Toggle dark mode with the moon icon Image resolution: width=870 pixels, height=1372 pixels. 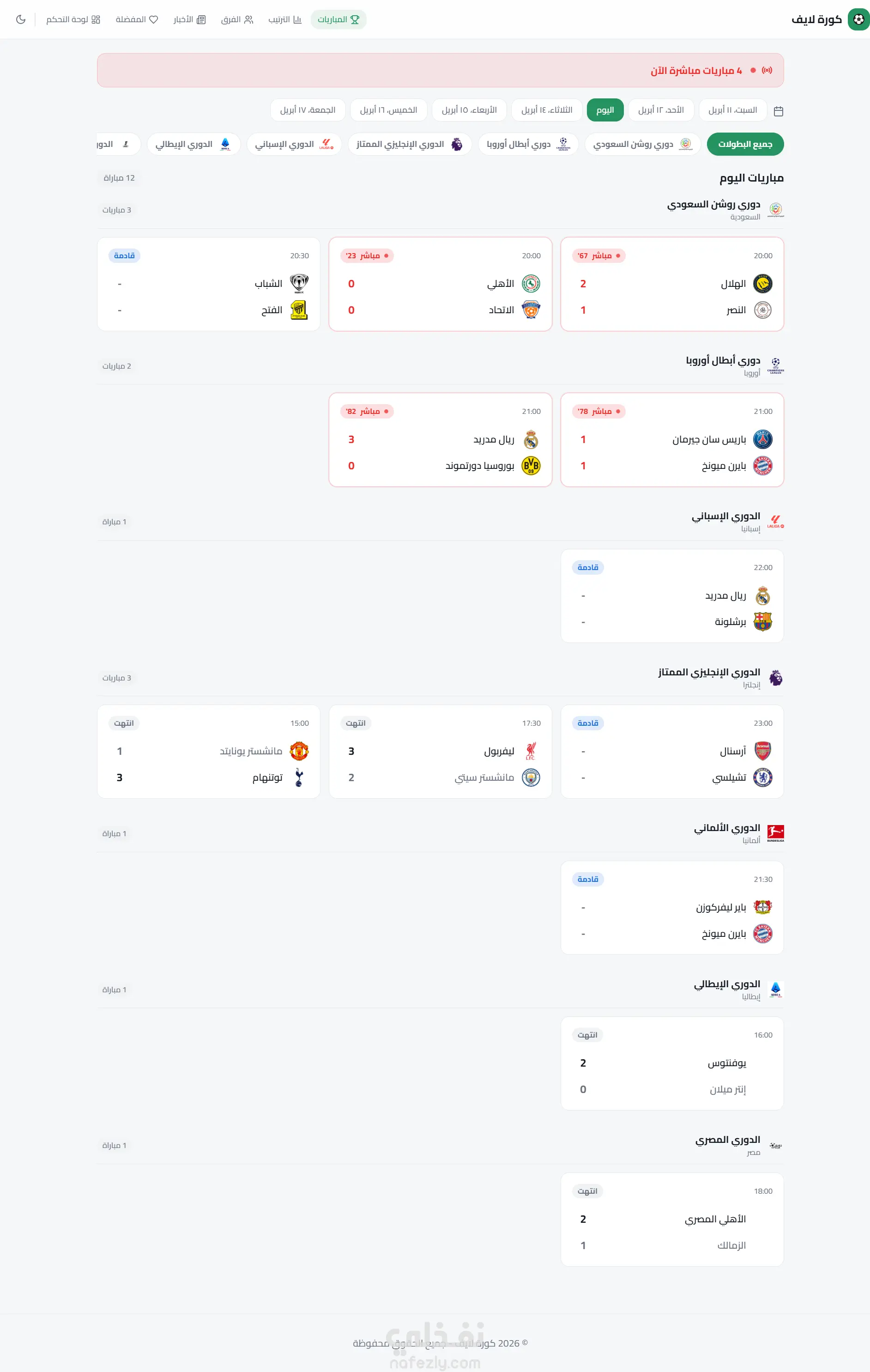pyautogui.click(x=21, y=19)
